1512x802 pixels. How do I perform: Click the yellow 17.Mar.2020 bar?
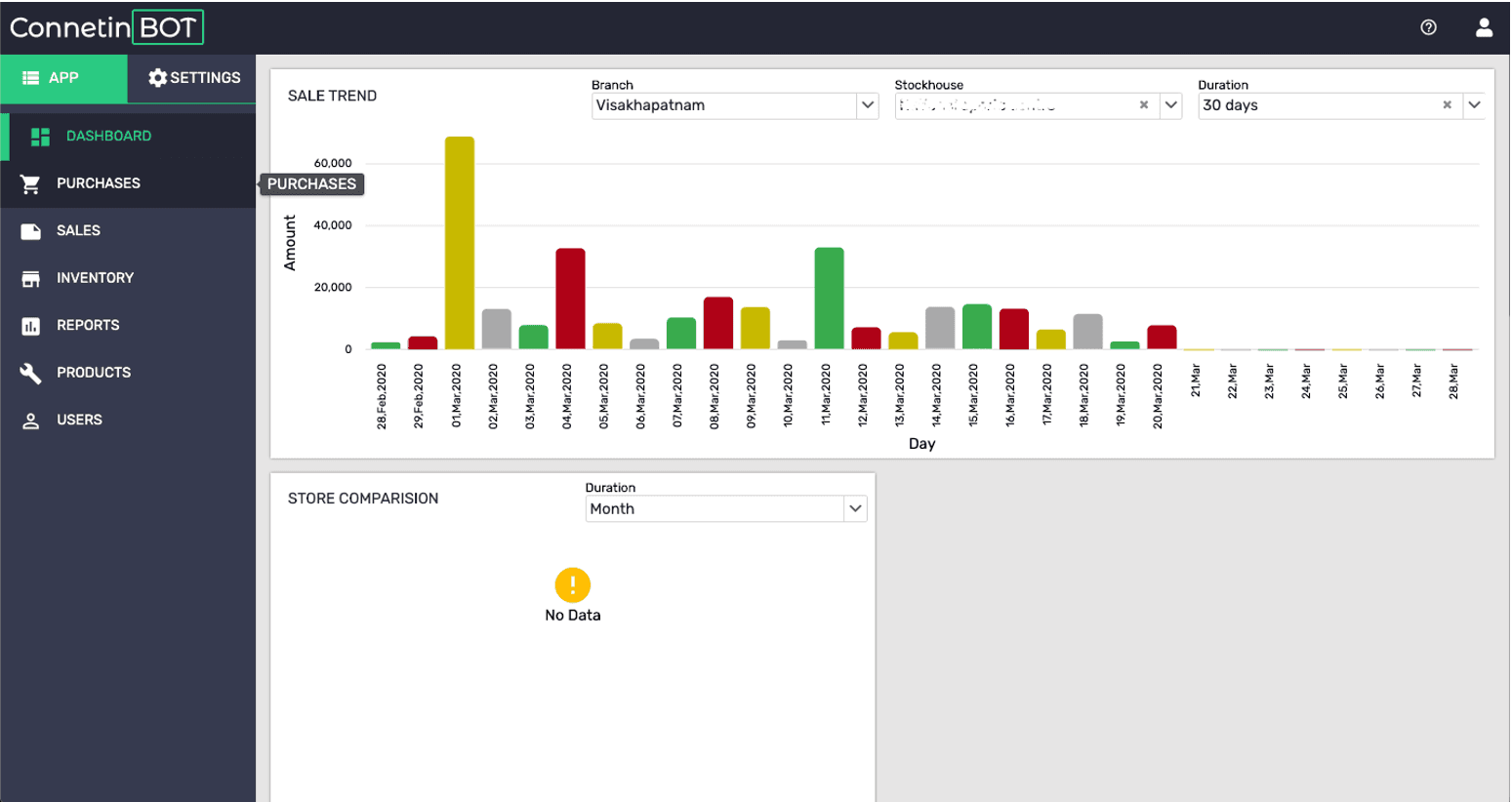[x=1051, y=340]
